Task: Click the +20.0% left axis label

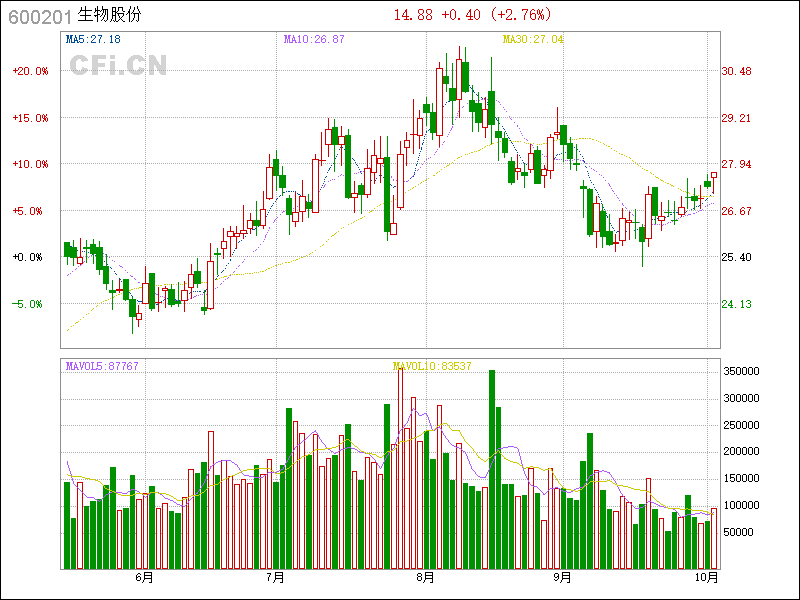Action: (30, 71)
